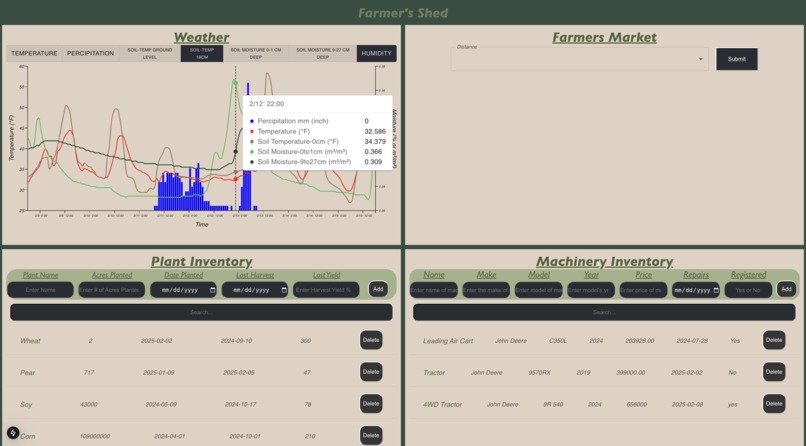The width and height of the screenshot is (806, 446).
Task: Click the Registered column header
Action: (x=748, y=275)
